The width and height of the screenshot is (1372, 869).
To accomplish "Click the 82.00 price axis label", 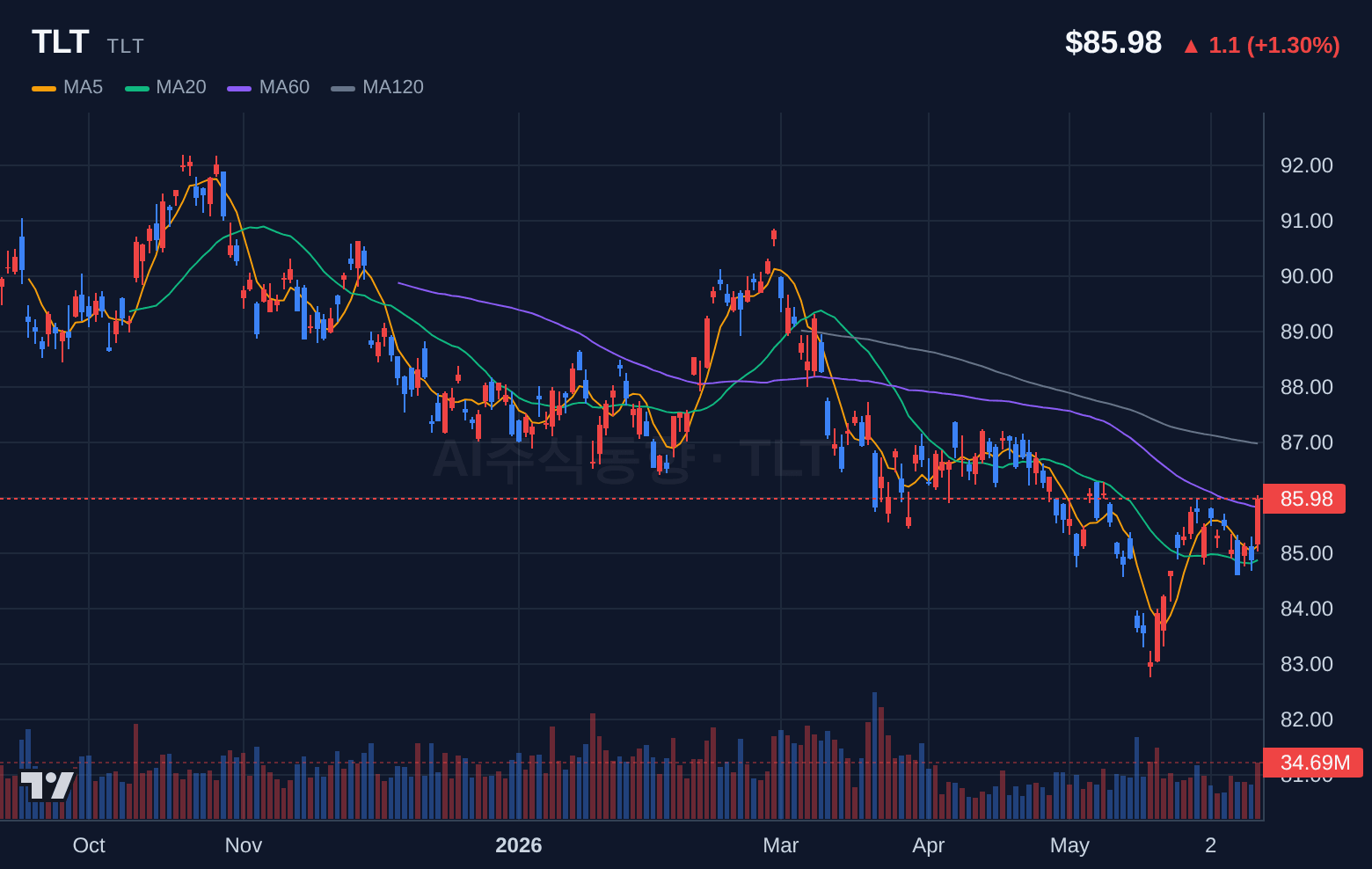I will click(1307, 719).
